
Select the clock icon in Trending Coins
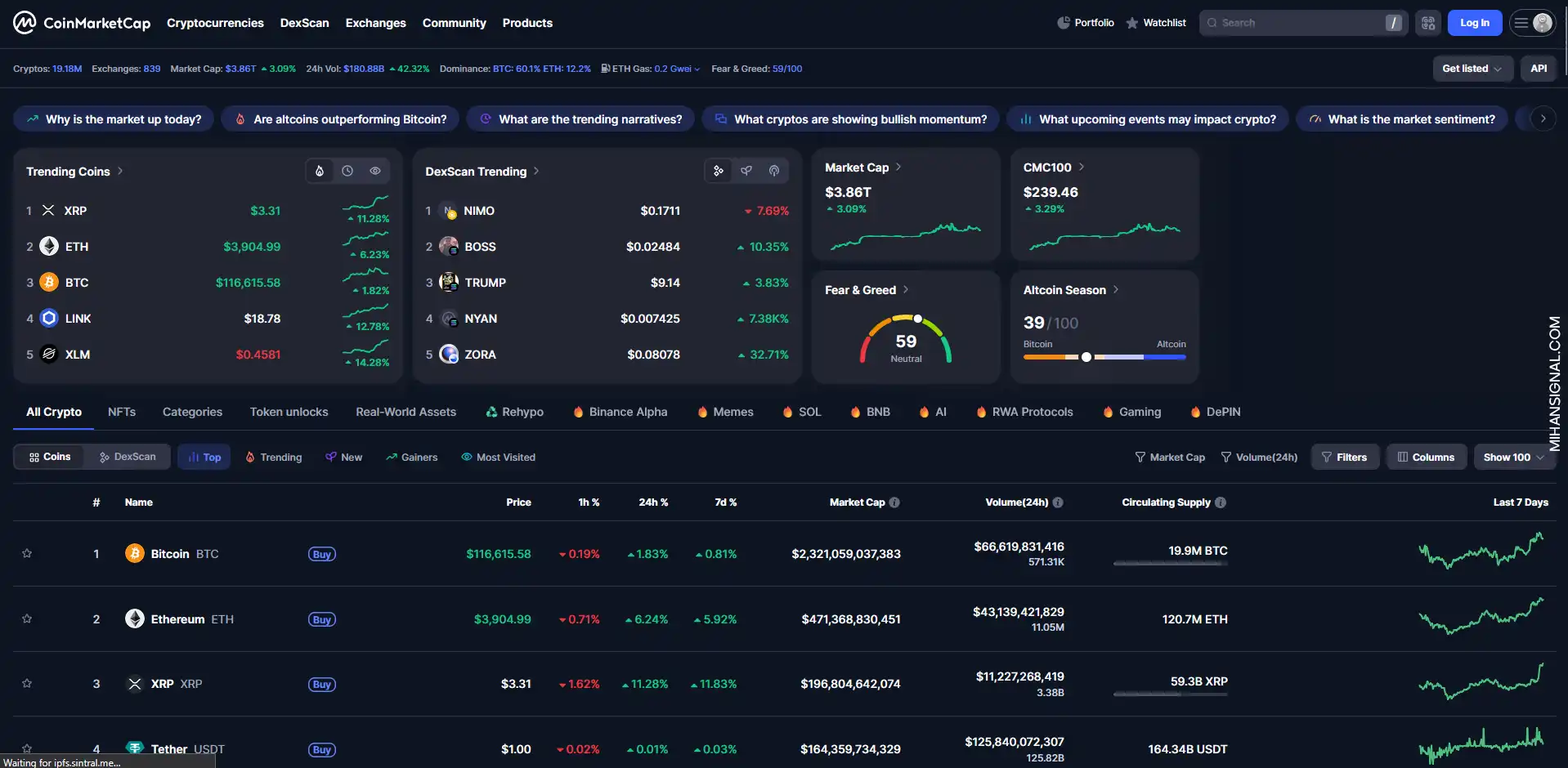tap(347, 171)
